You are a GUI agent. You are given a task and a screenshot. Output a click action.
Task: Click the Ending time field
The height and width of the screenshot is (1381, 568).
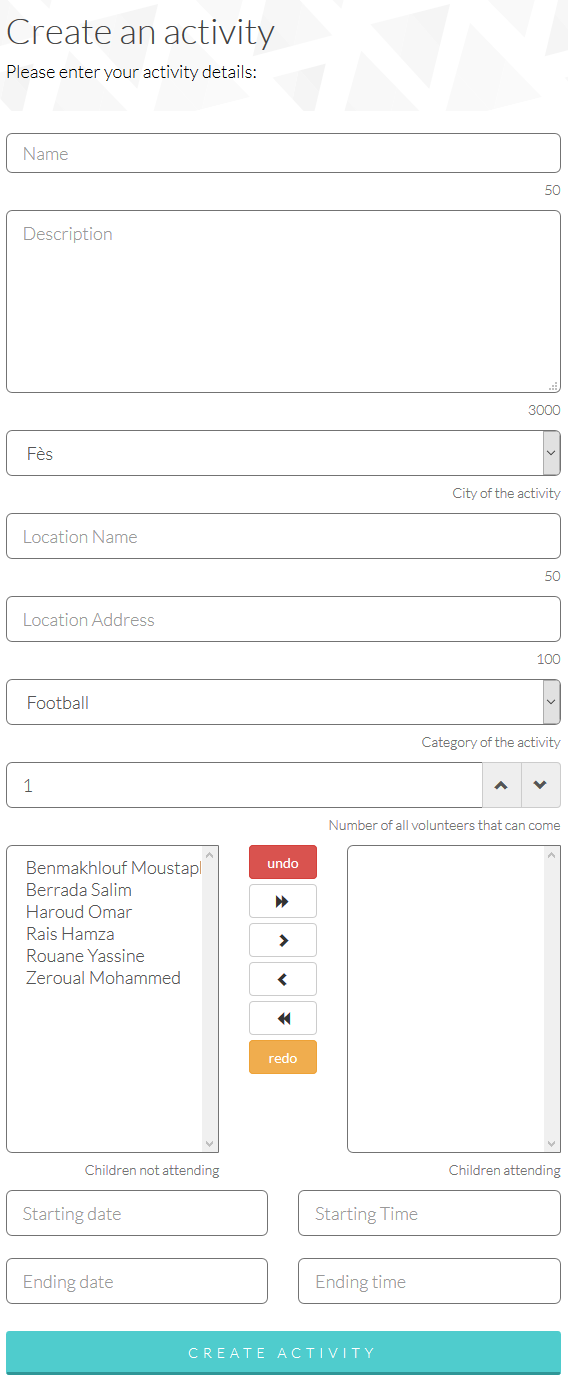tap(429, 1281)
